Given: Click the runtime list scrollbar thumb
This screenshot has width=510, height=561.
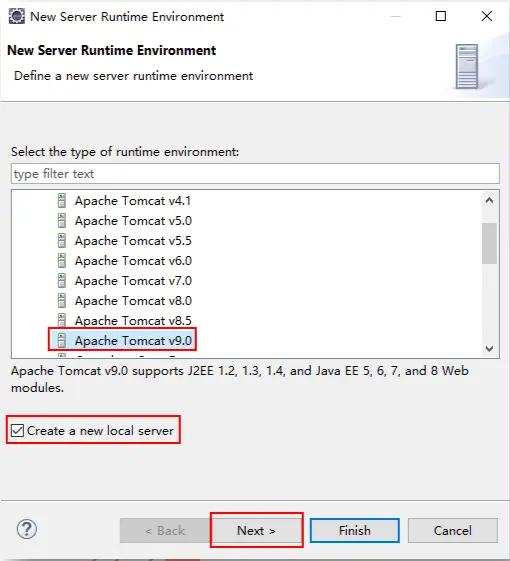Looking at the screenshot, I should tap(489, 243).
